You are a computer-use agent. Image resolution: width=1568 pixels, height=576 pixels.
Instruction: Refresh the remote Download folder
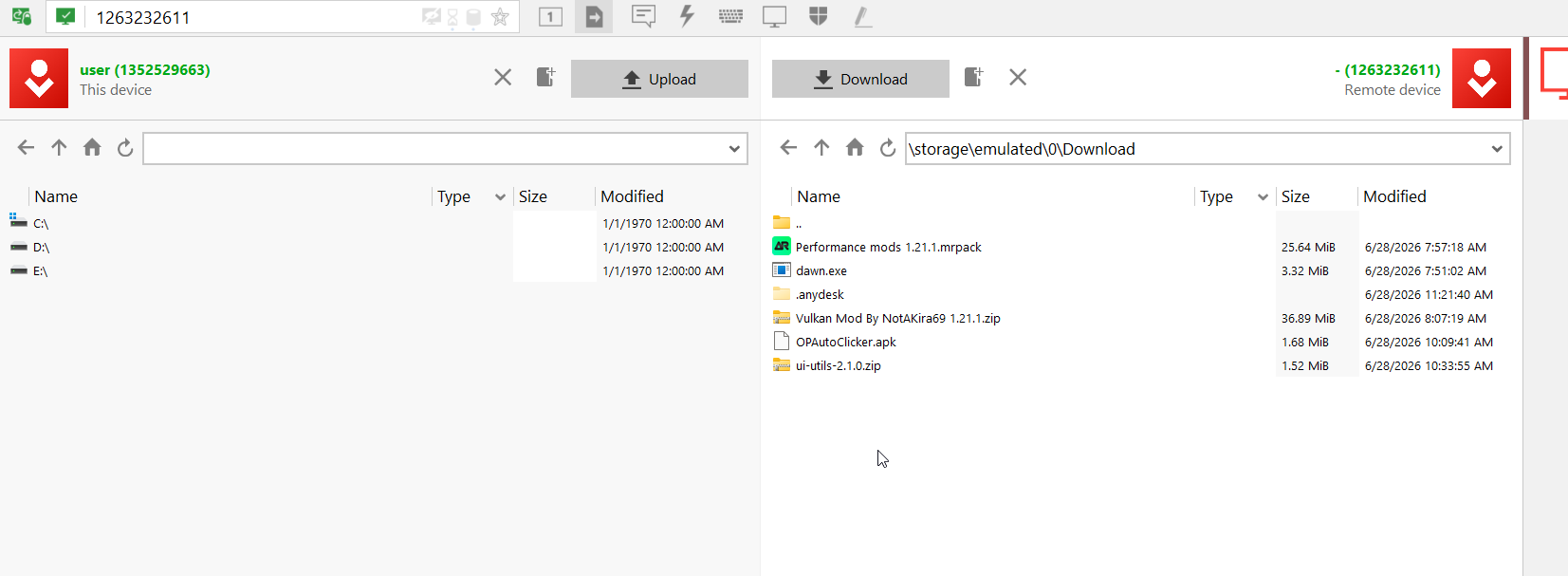(888, 148)
